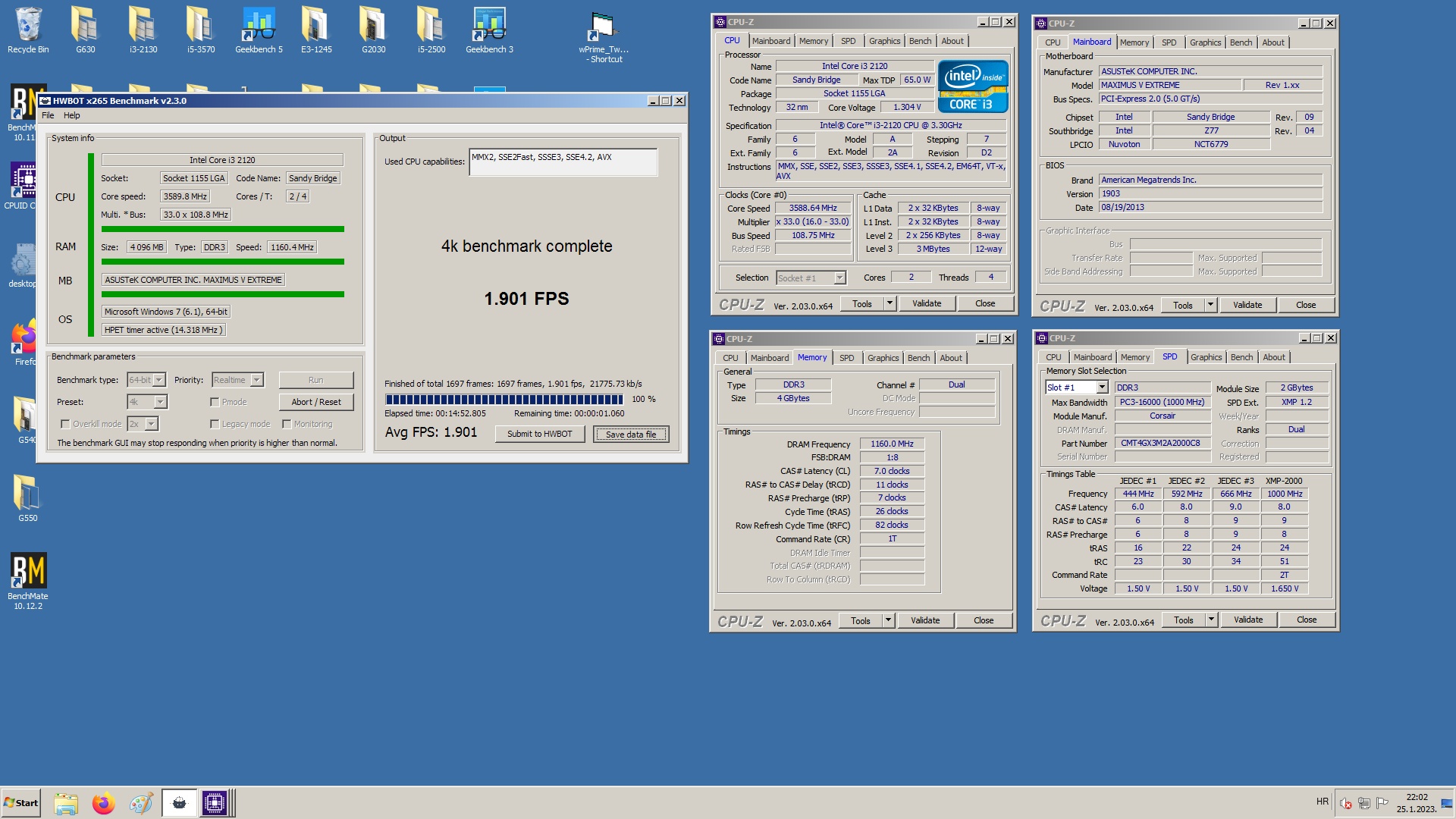Toggle the Overkill mode checkbox
The image size is (1456, 819).
(65, 425)
